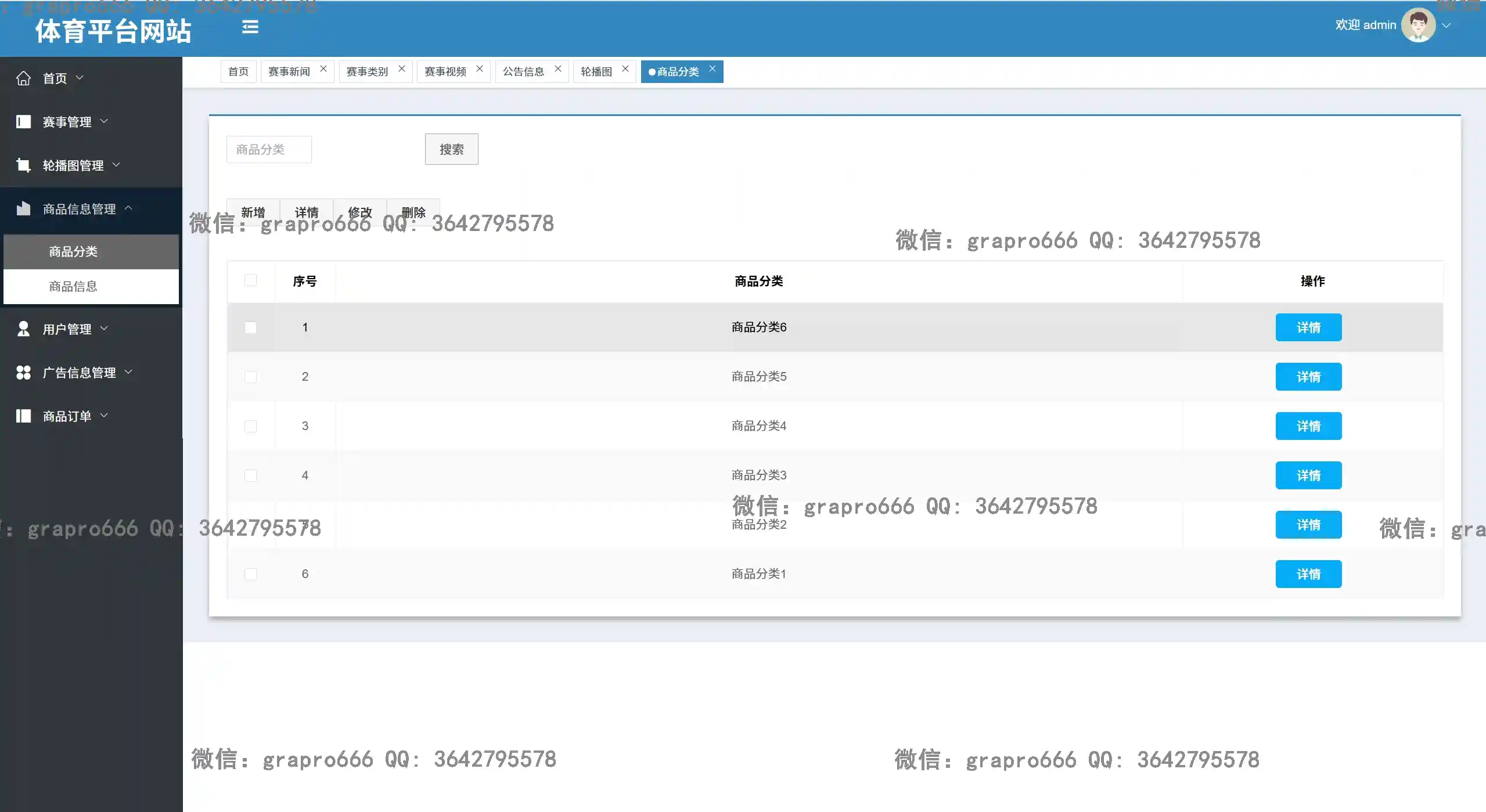Open 商品订单 via its sidebar icon

tap(23, 416)
